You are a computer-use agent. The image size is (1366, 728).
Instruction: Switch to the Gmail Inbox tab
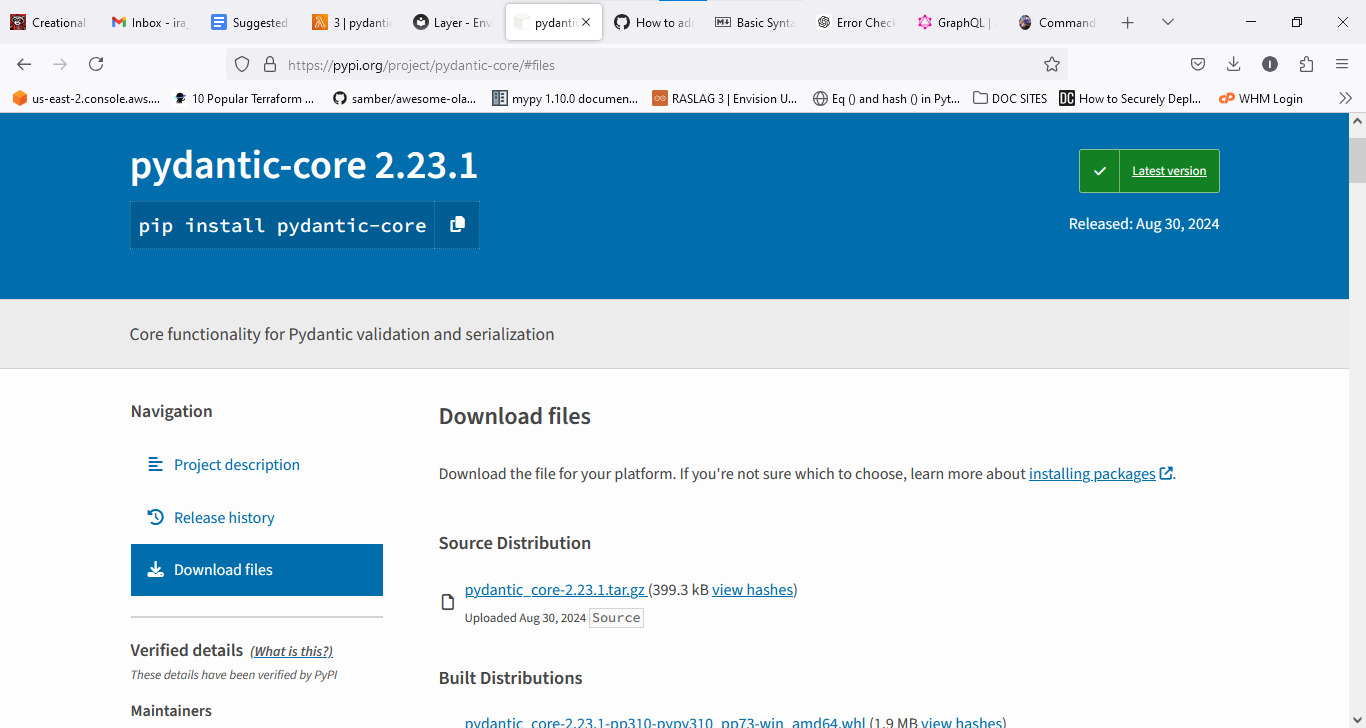coord(150,22)
